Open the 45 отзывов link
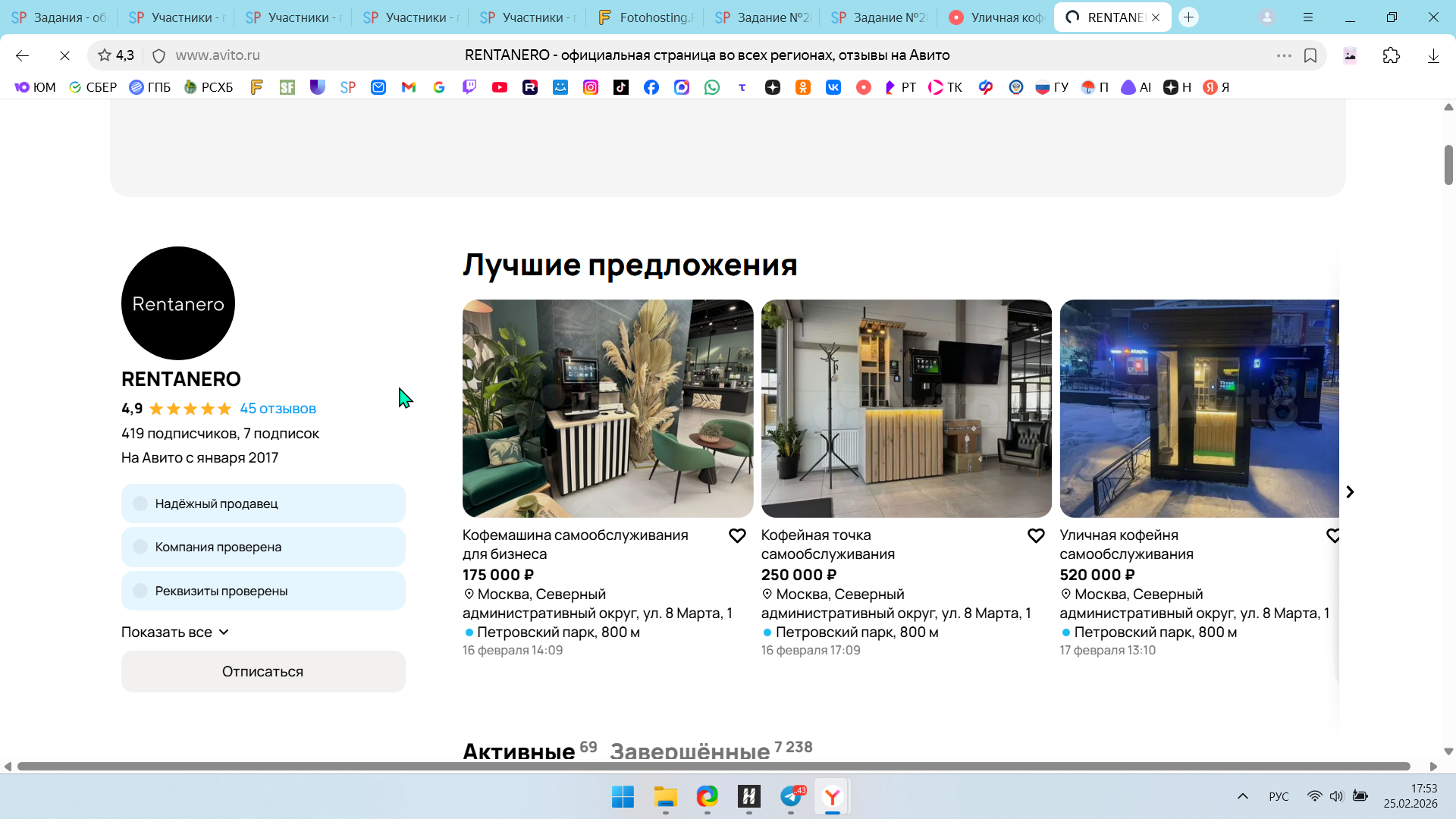This screenshot has width=1456, height=819. point(278,409)
